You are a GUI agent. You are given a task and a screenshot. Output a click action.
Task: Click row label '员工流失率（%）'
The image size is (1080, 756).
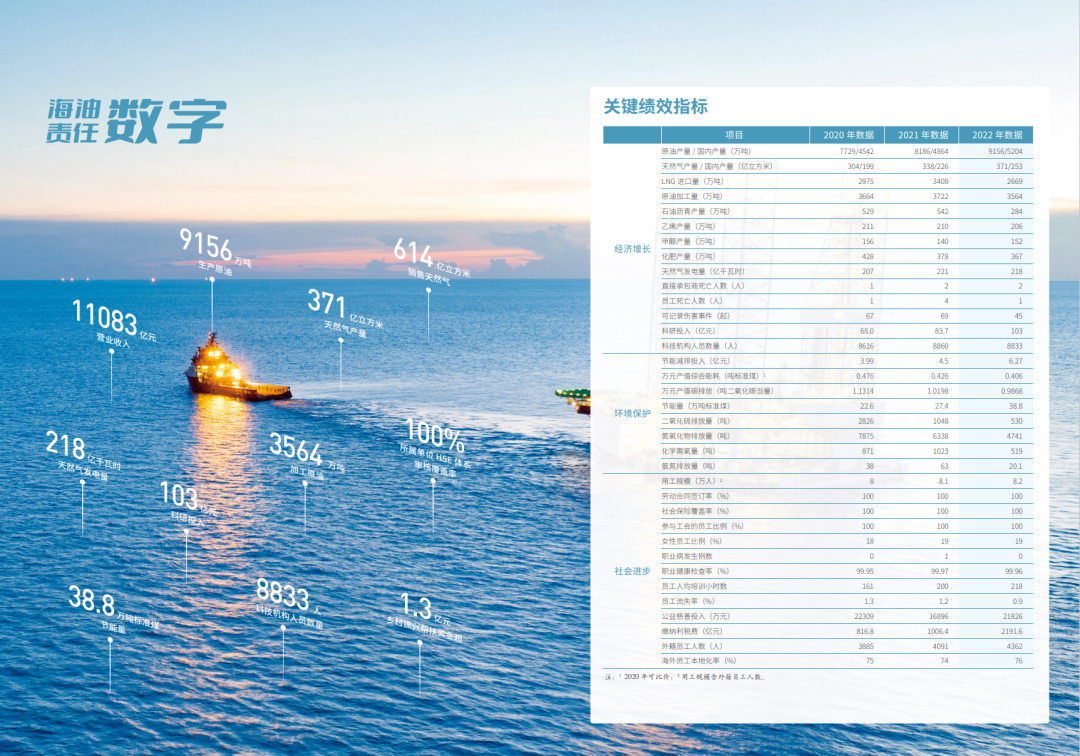pyautogui.click(x=688, y=601)
